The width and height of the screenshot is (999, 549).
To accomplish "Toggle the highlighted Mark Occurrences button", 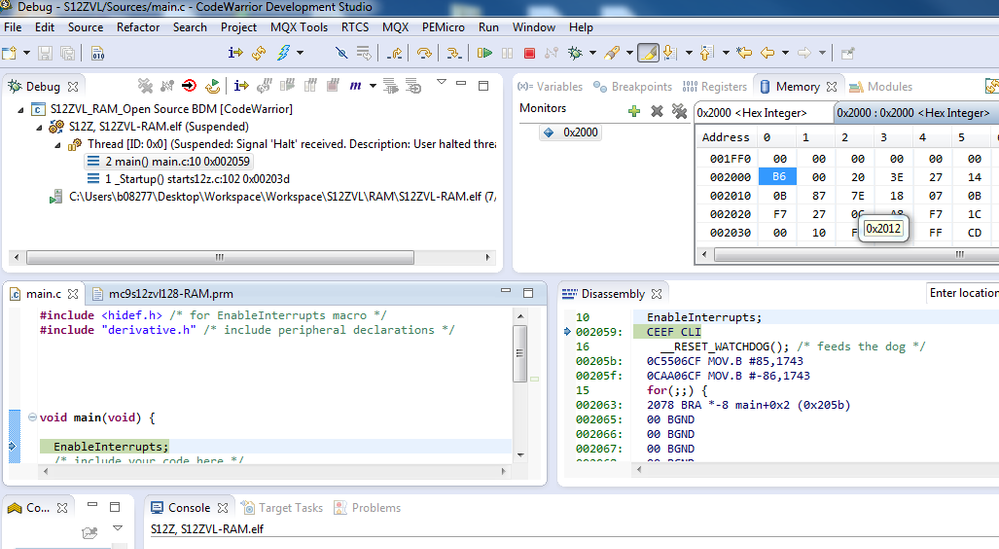I will [x=648, y=53].
